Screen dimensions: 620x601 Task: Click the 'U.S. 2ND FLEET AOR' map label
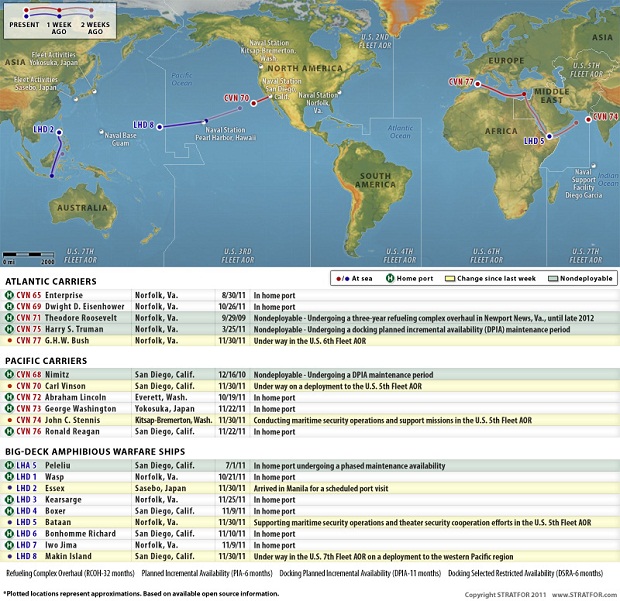coord(375,41)
